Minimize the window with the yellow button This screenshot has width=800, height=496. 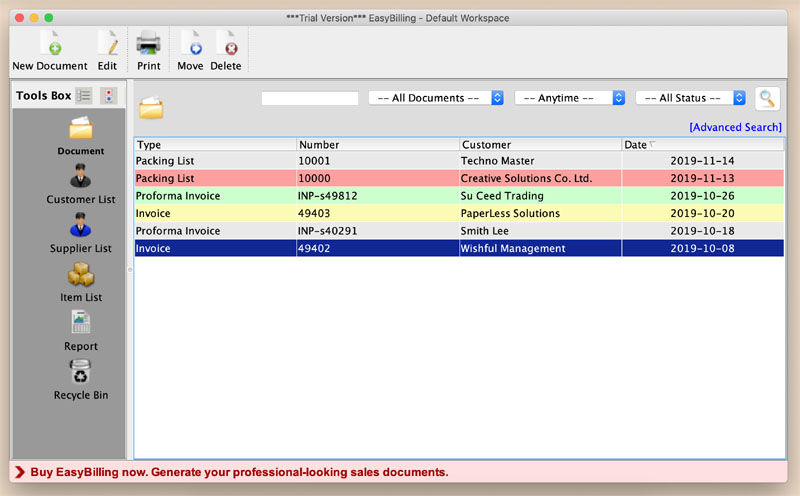(34, 18)
